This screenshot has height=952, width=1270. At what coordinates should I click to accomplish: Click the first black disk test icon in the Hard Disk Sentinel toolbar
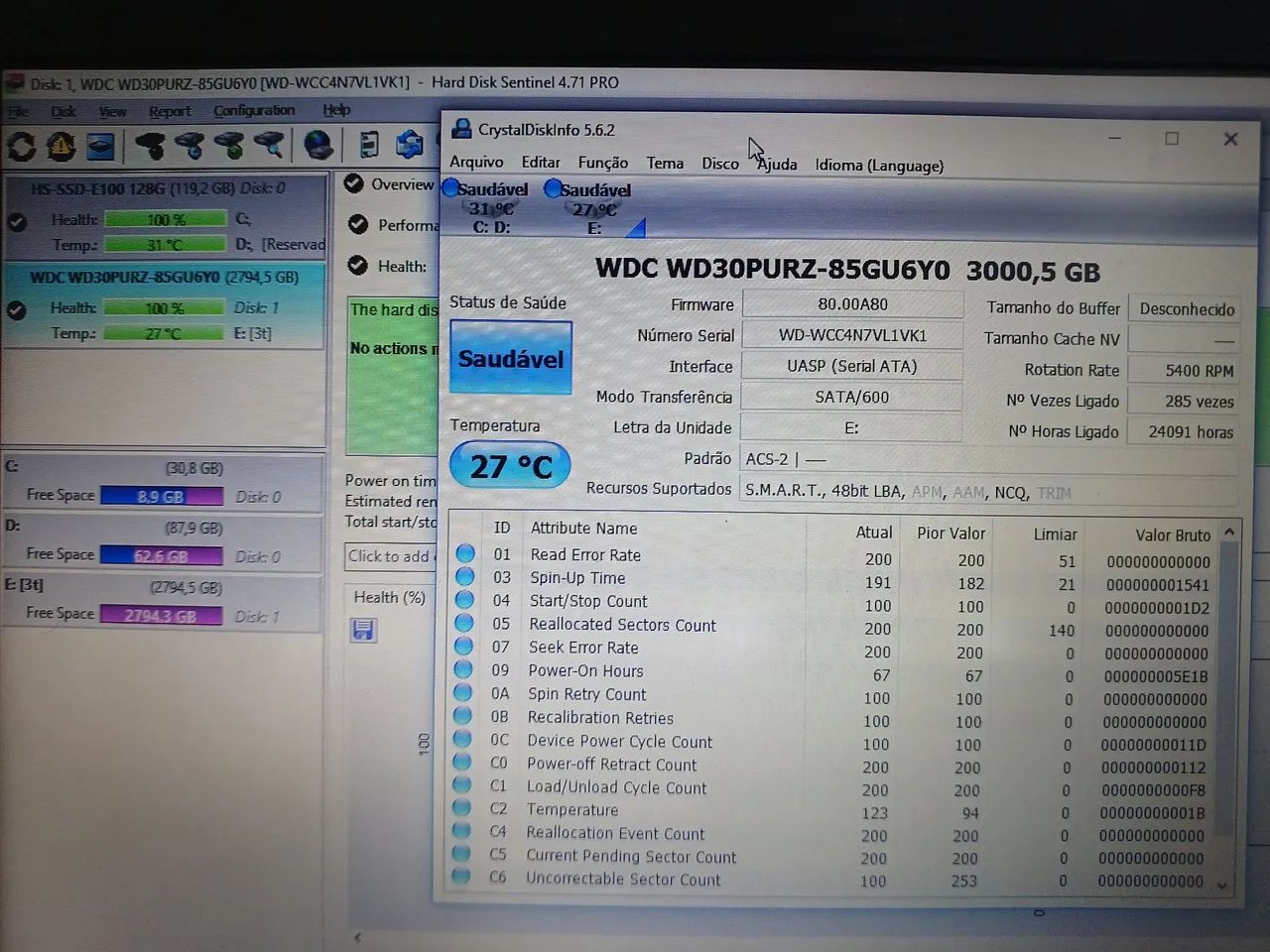point(150,146)
